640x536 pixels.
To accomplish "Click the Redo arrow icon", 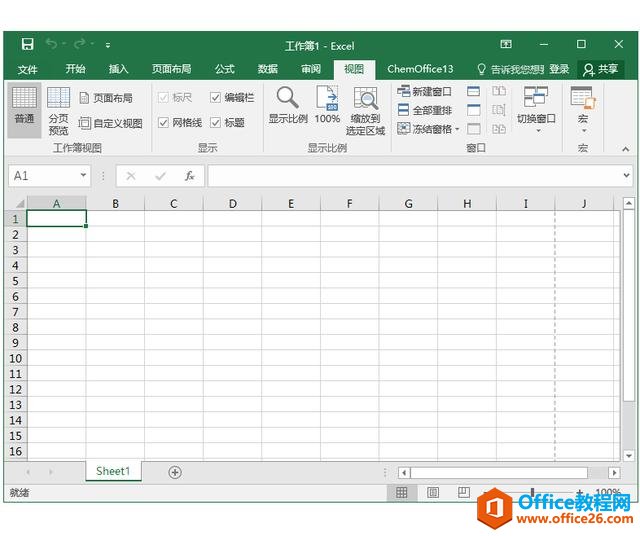I will (x=80, y=43).
